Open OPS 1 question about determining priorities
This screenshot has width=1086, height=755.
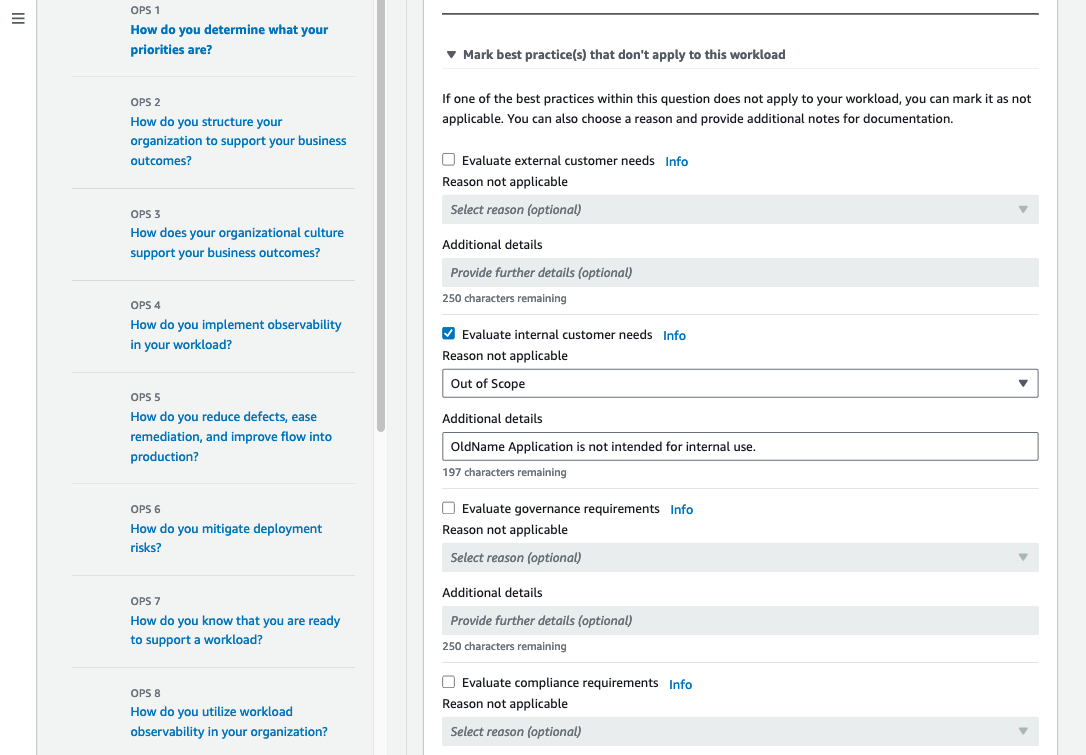tap(229, 39)
